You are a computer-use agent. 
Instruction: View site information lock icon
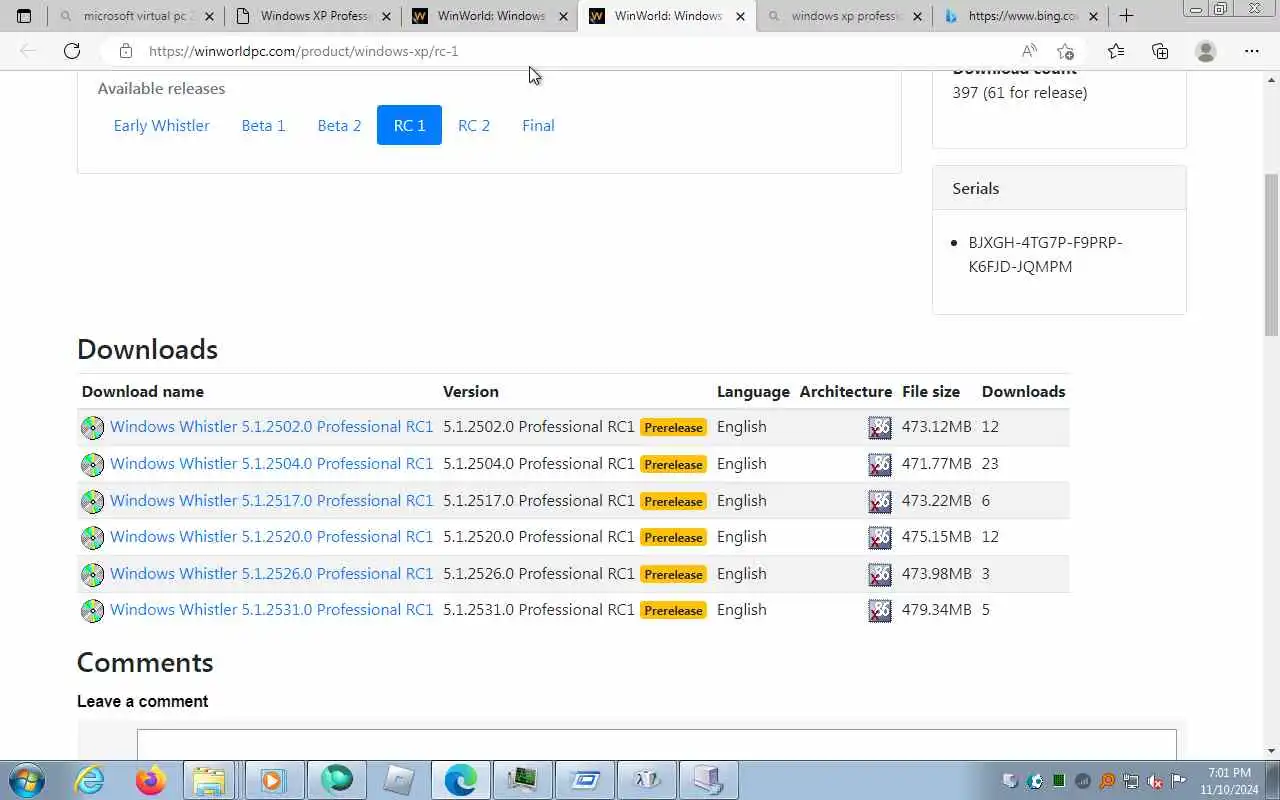125,51
